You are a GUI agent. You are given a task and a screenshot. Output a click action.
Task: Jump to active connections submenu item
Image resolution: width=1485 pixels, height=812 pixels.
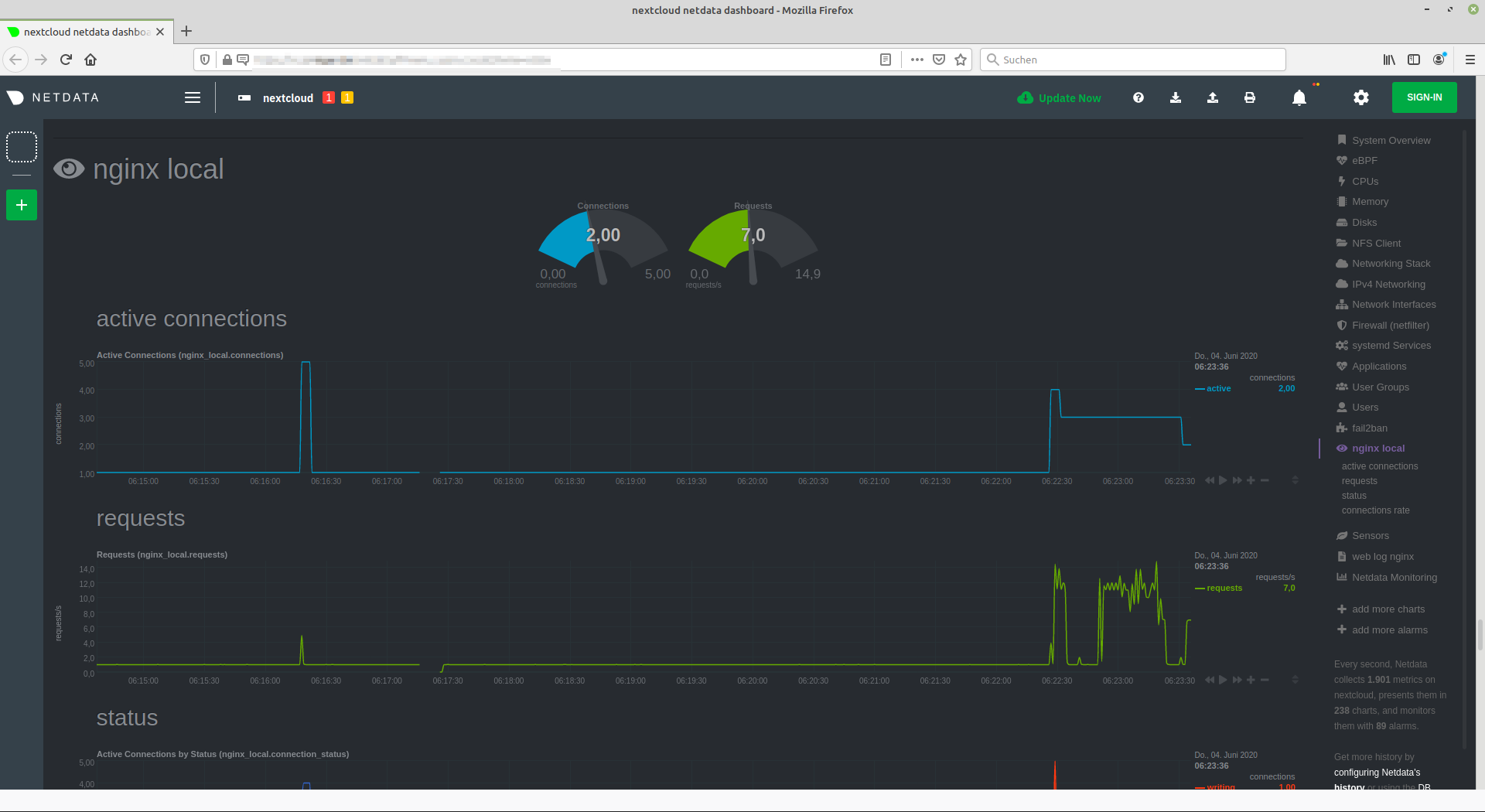point(1380,466)
